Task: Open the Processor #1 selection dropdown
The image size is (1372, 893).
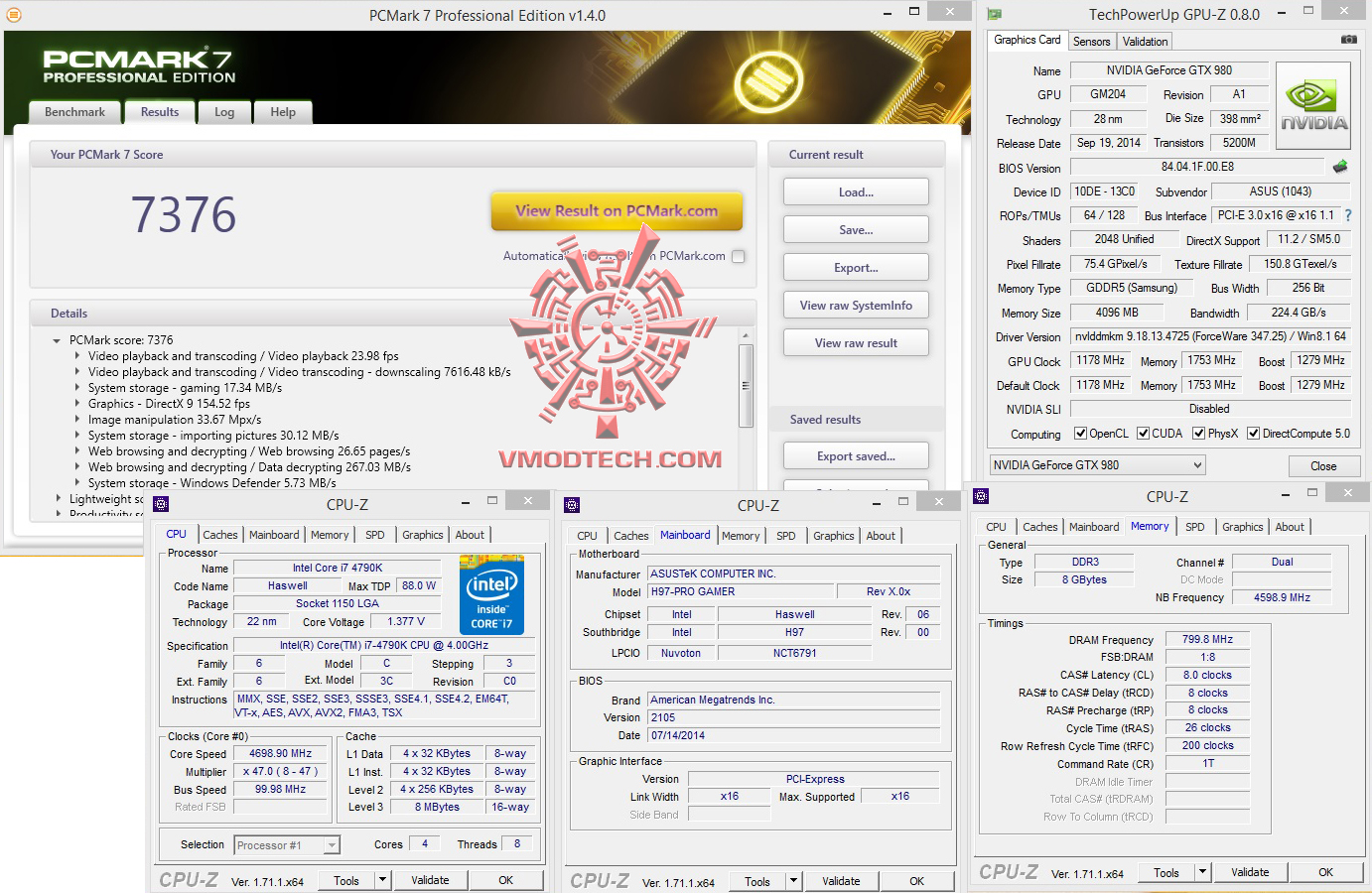Action: pyautogui.click(x=287, y=845)
